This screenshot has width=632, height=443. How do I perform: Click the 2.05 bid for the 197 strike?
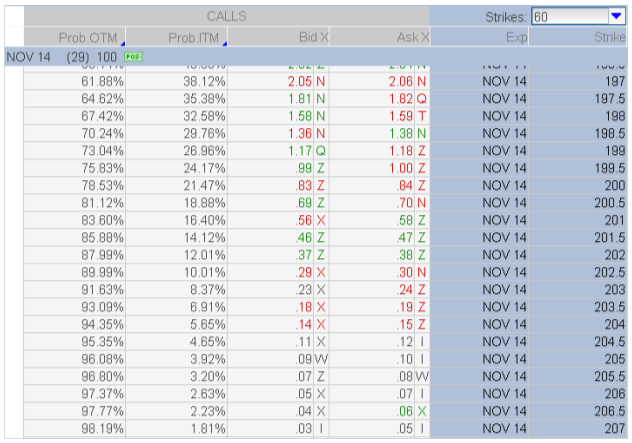[x=298, y=80]
